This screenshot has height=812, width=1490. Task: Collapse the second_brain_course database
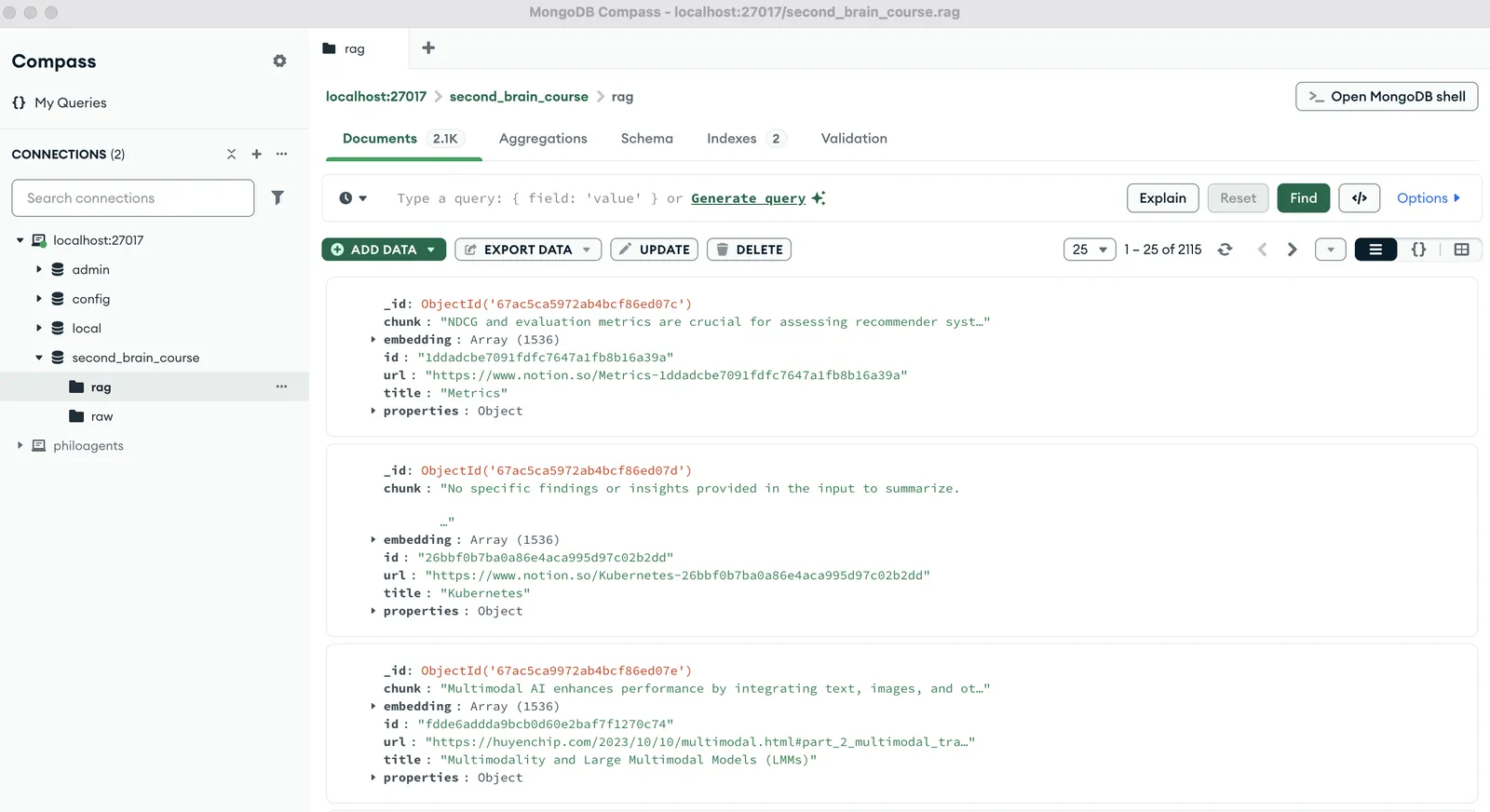[39, 358]
